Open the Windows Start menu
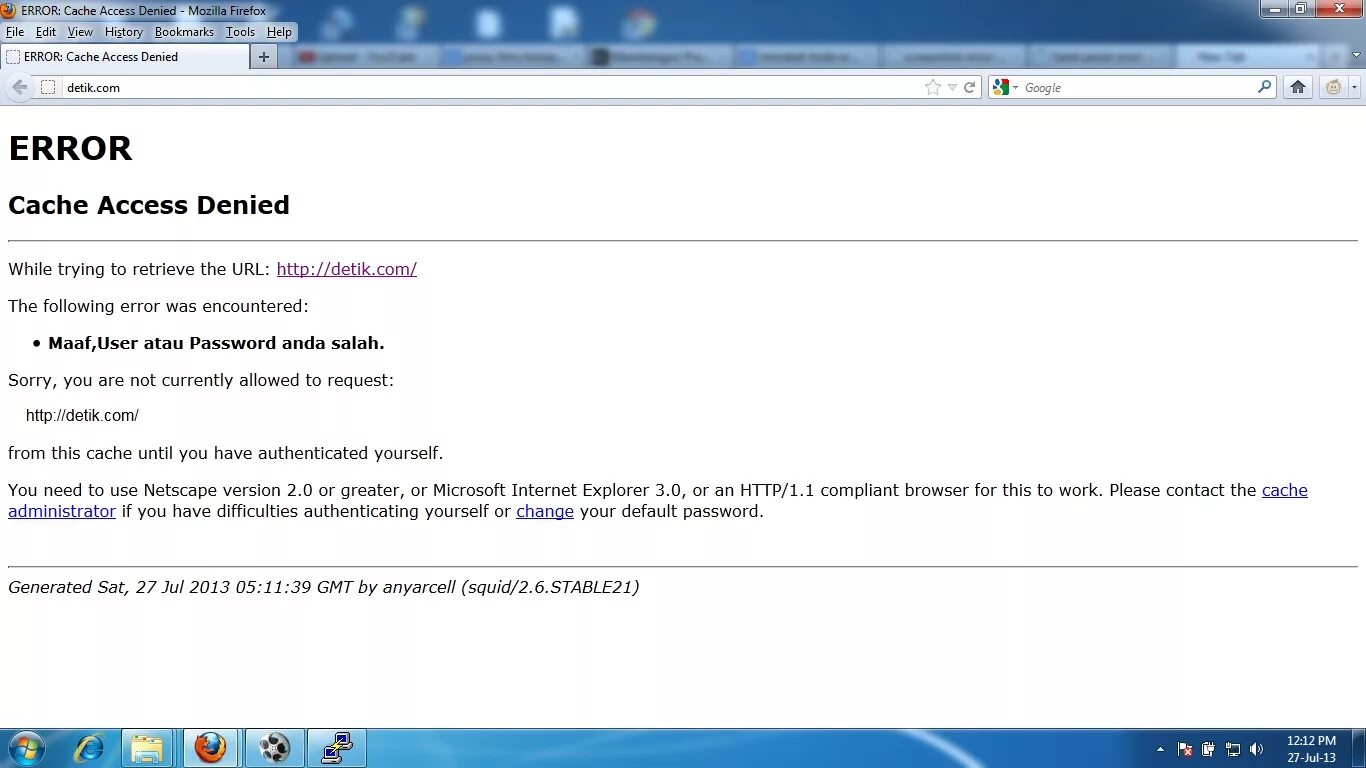 pyautogui.click(x=26, y=748)
